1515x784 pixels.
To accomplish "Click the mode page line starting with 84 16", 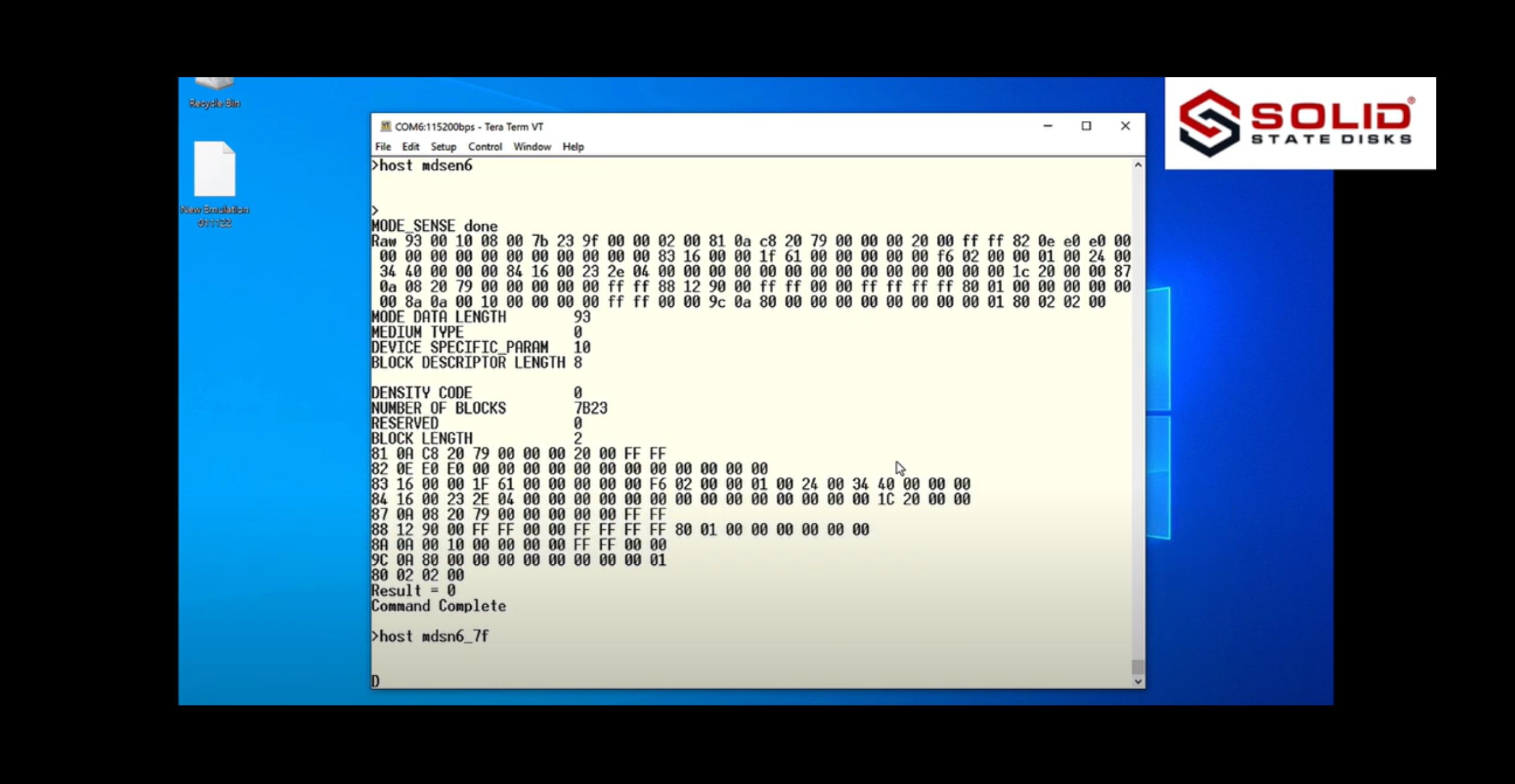I will click(x=671, y=500).
